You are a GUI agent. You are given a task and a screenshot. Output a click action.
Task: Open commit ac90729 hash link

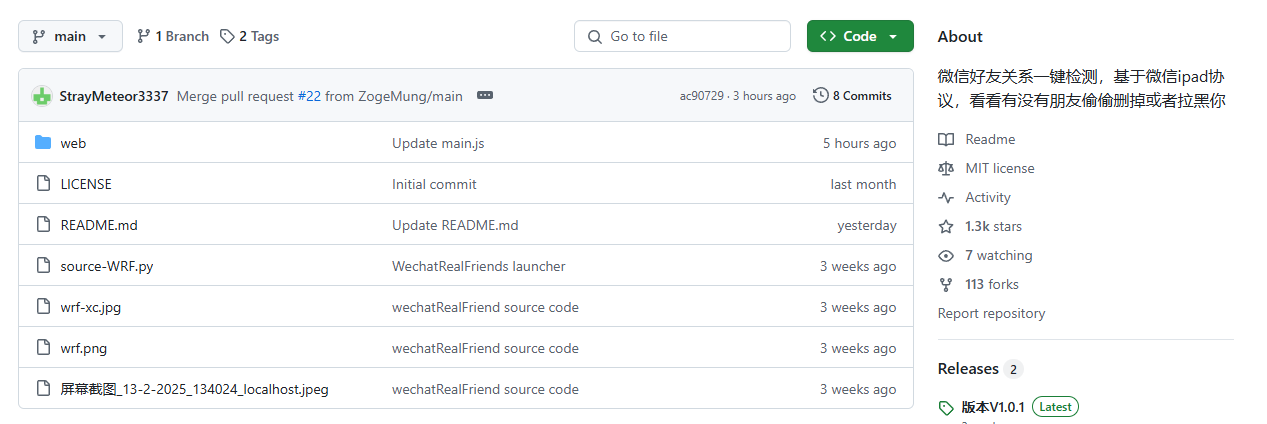pyautogui.click(x=701, y=96)
